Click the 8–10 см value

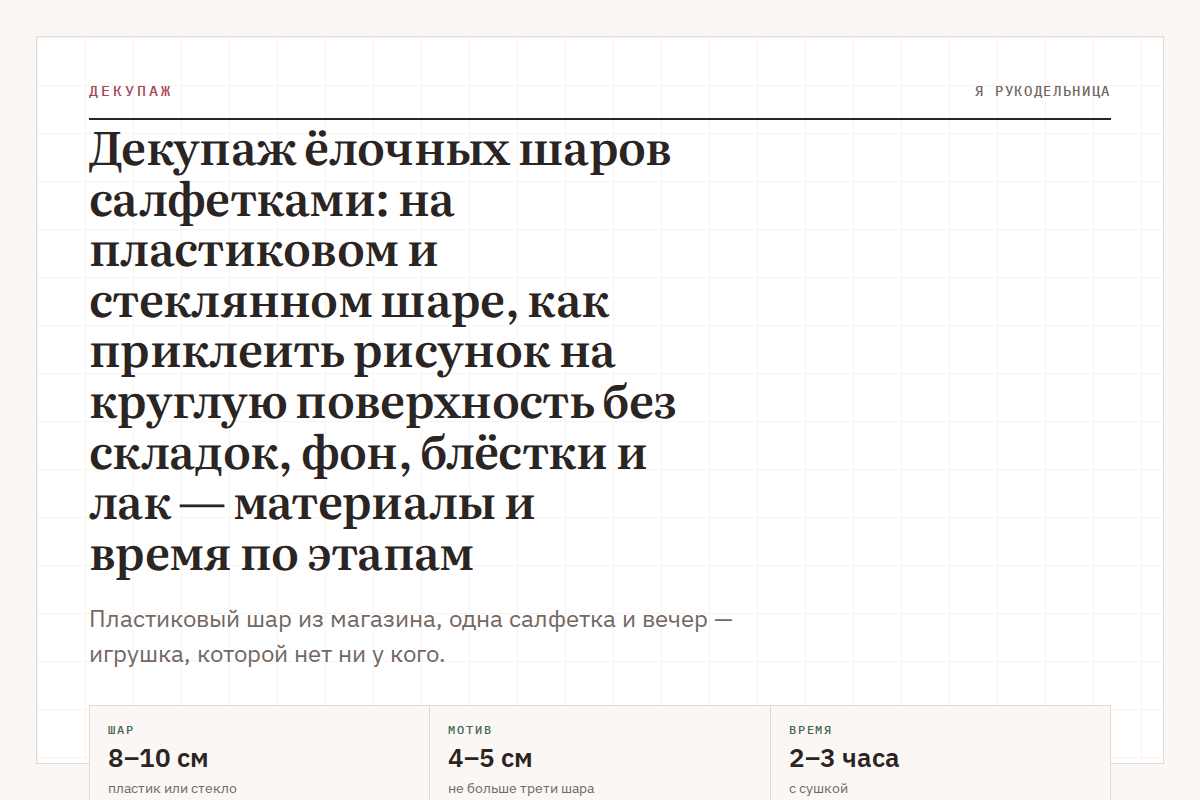pos(158,758)
